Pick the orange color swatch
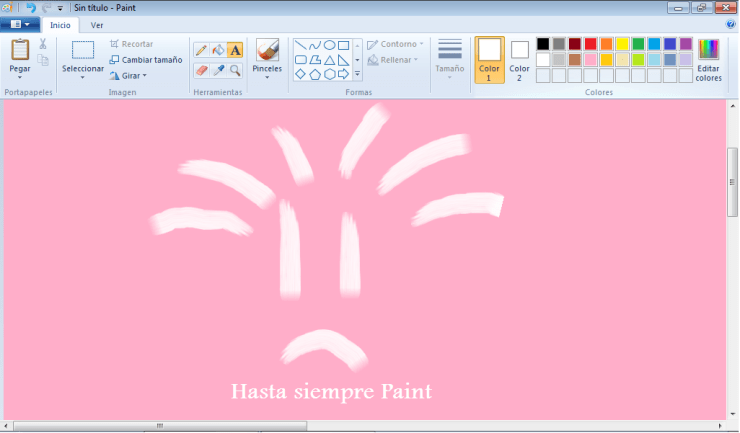 (606, 44)
